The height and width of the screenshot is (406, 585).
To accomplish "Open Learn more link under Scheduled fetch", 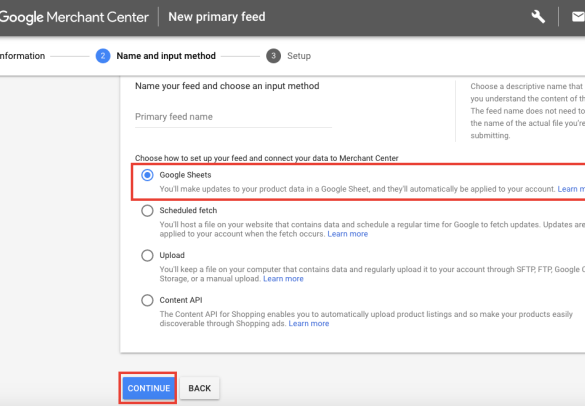I will tap(348, 234).
